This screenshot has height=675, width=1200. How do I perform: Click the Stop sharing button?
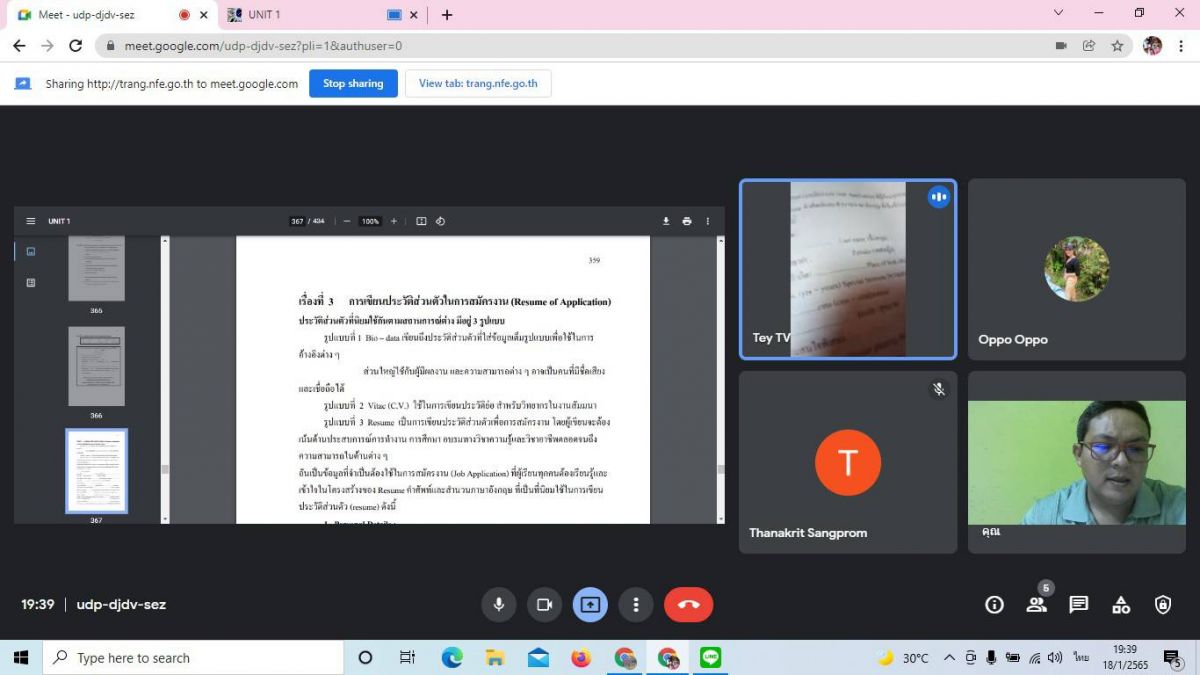click(x=353, y=84)
